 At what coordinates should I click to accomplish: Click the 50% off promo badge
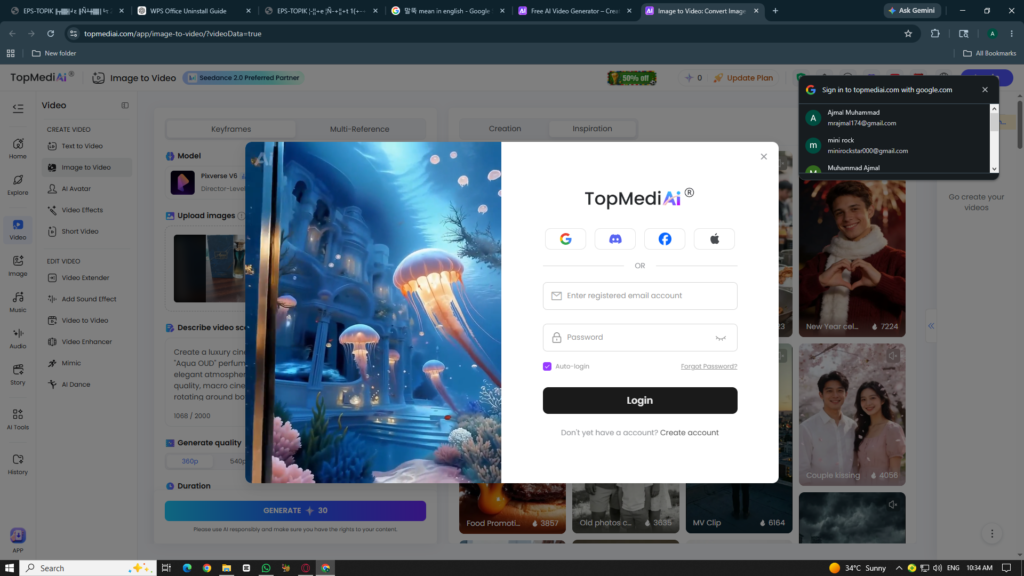(632, 78)
